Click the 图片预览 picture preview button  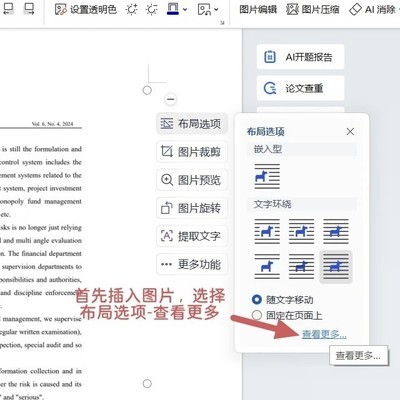pos(192,180)
